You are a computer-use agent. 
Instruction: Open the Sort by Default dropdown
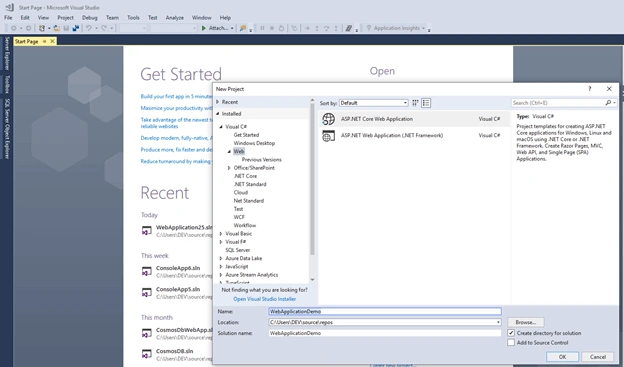[373, 103]
